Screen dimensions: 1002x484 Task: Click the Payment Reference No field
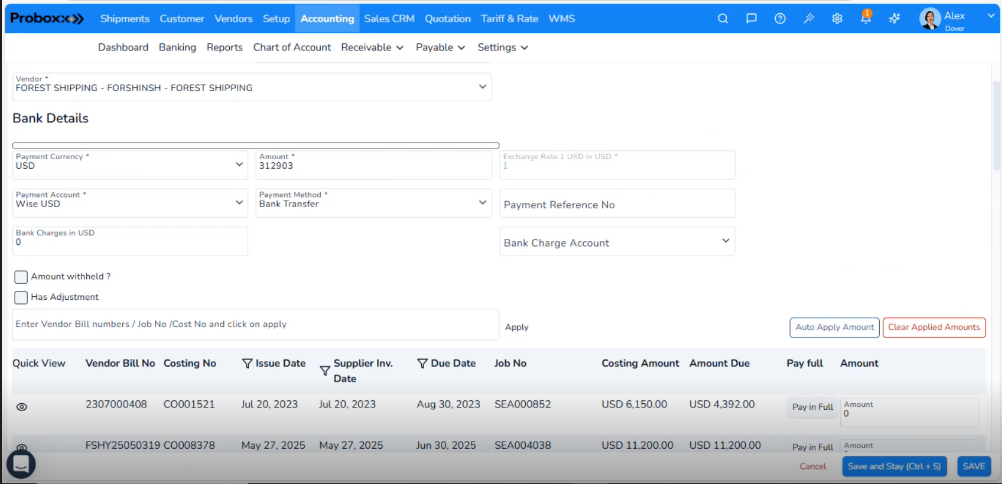[617, 204]
